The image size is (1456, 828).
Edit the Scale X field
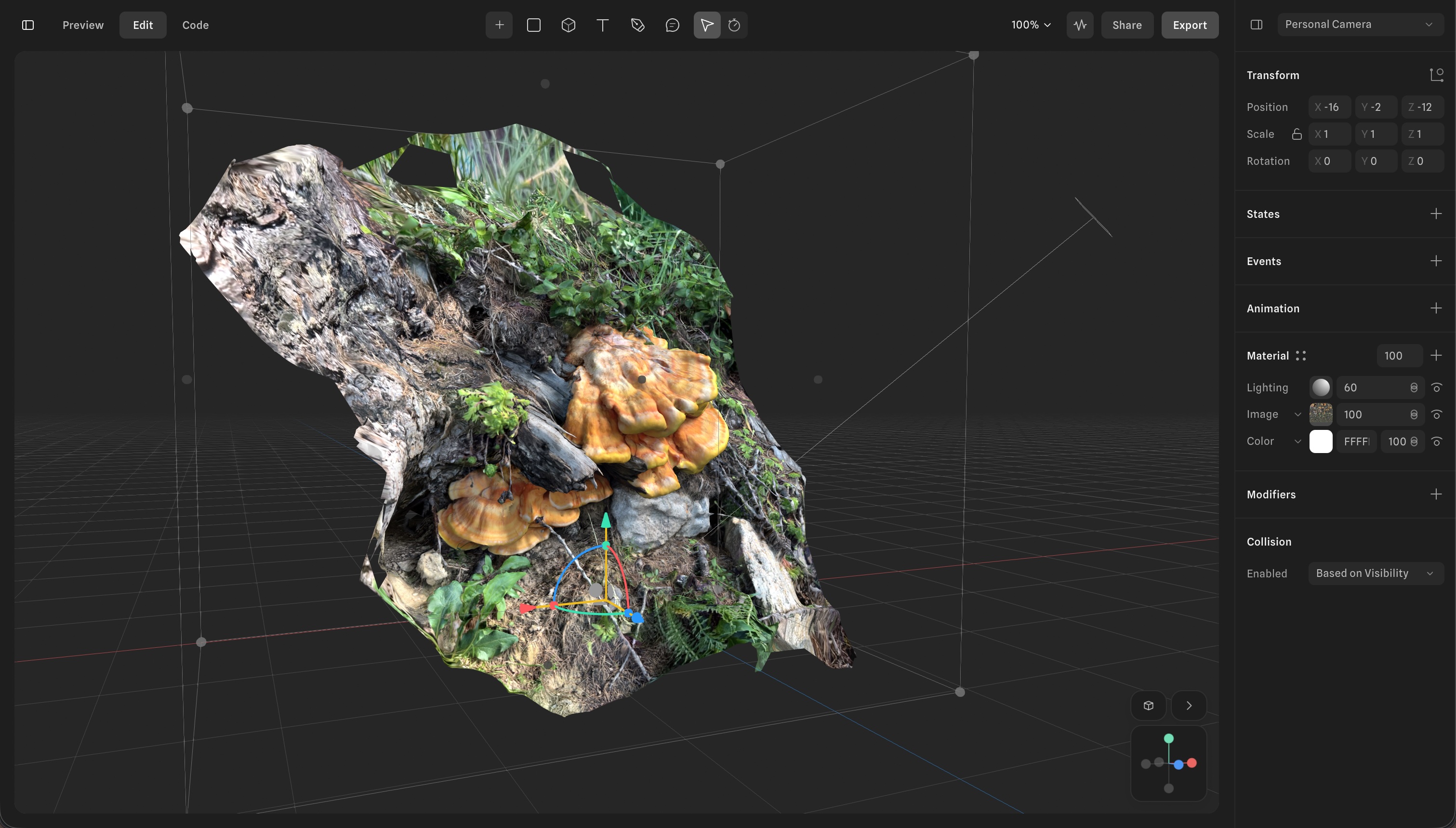tap(1329, 134)
